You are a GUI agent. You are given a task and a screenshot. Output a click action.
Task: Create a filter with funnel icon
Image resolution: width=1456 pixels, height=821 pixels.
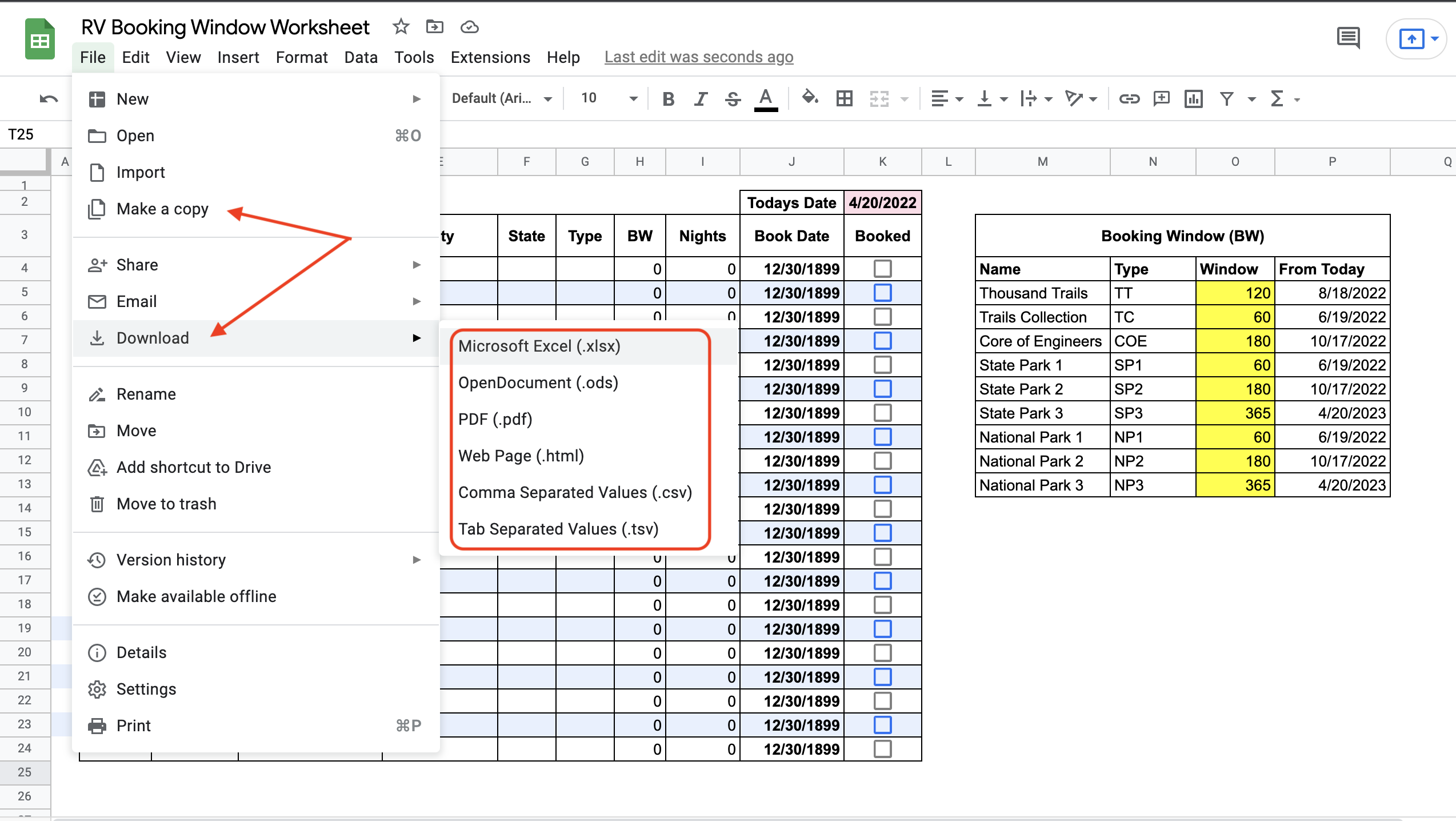[x=1226, y=99]
